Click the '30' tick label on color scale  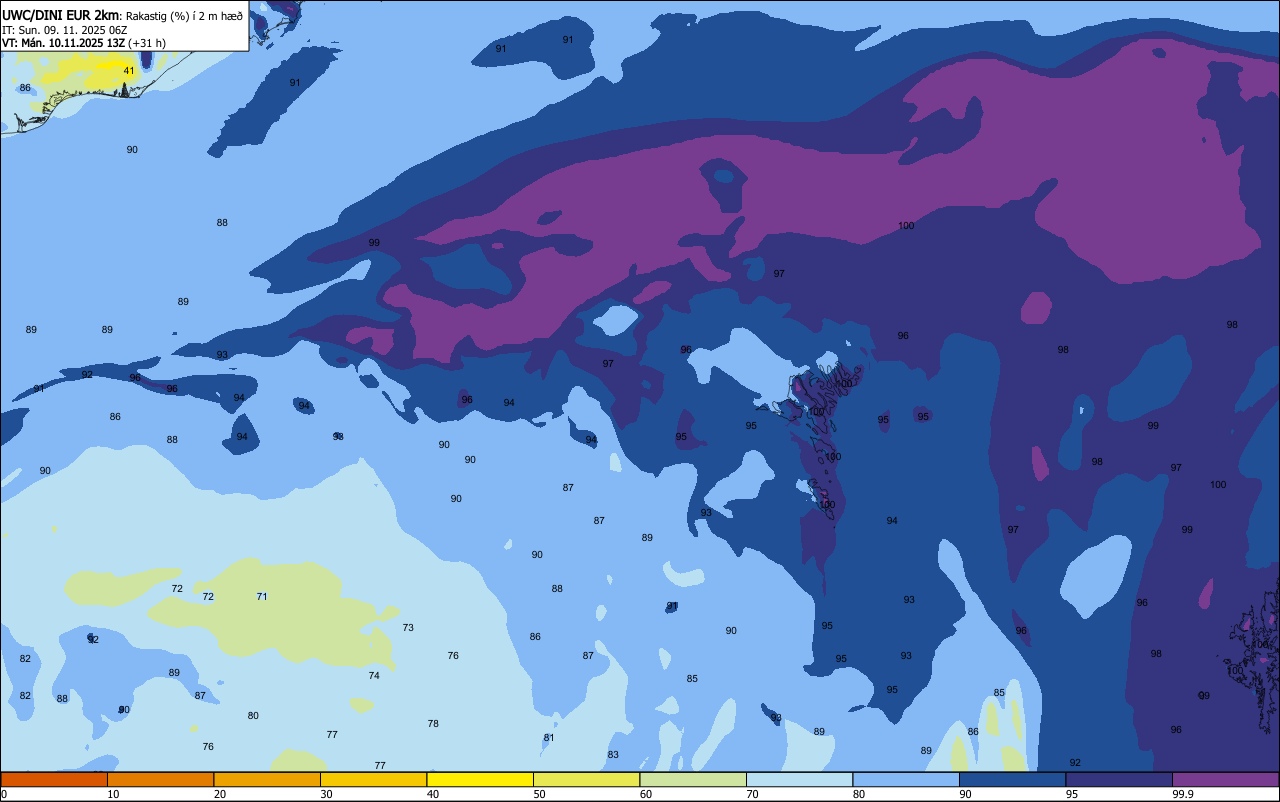326,794
